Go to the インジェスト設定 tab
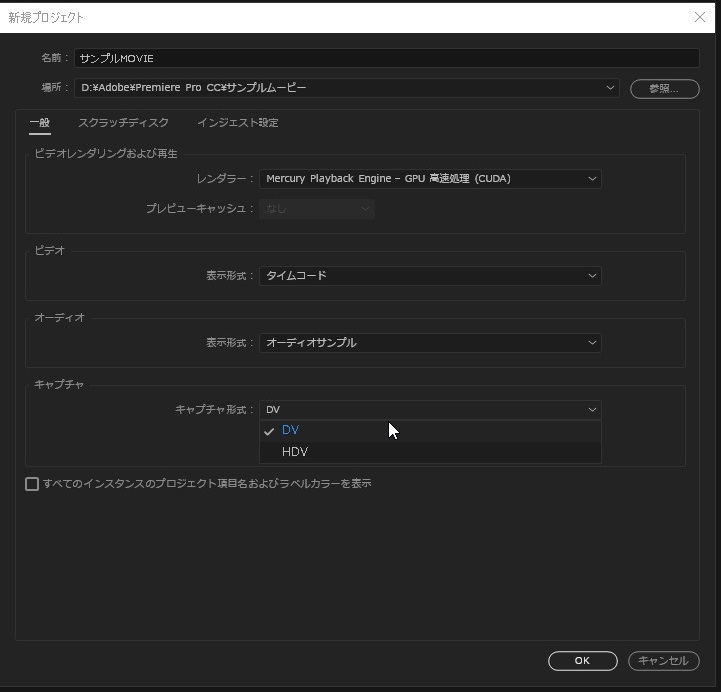The height and width of the screenshot is (692, 721). tap(237, 123)
